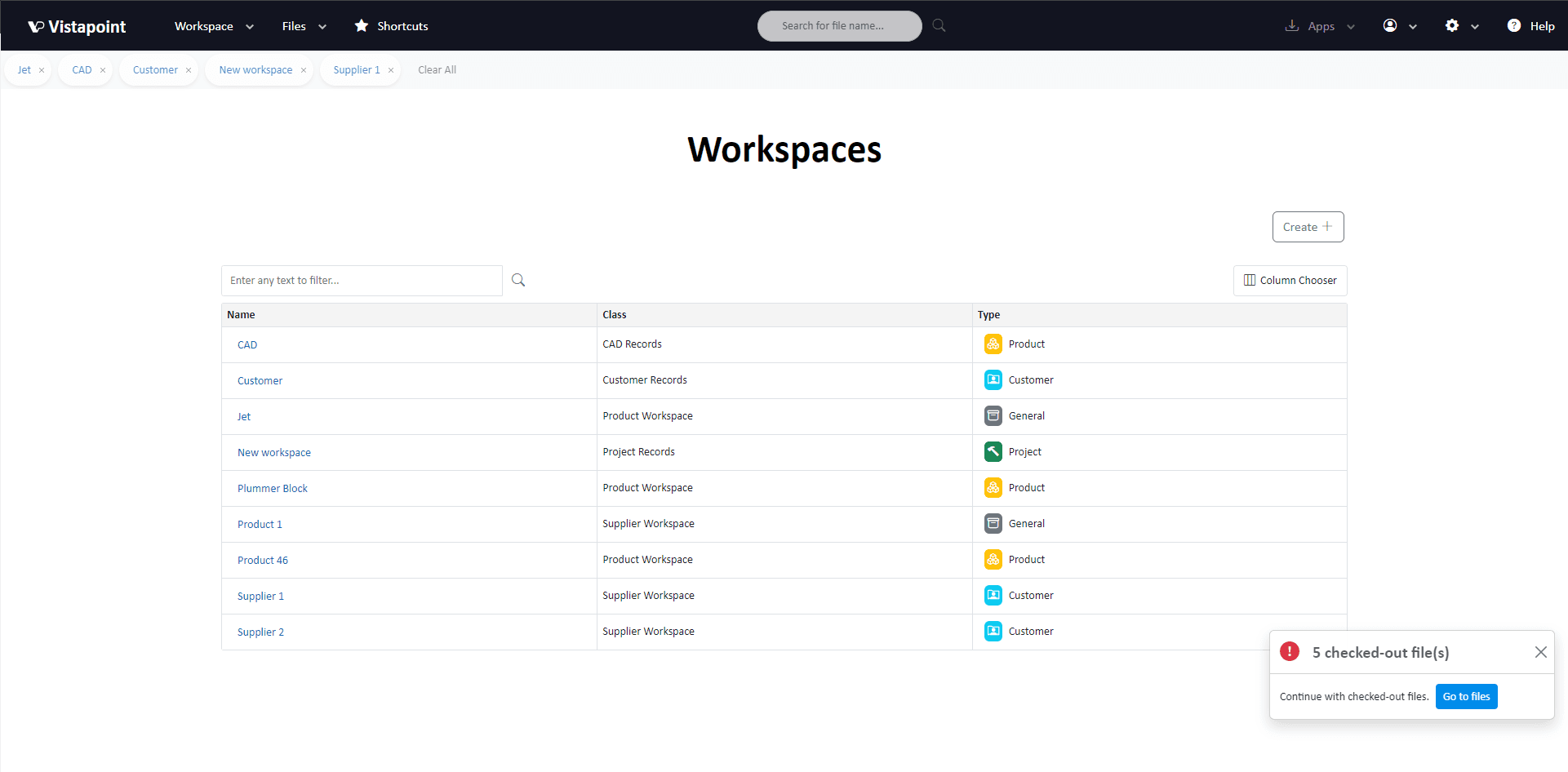Expand the Workspace dropdown menu
The width and height of the screenshot is (1568, 772).
tap(214, 26)
